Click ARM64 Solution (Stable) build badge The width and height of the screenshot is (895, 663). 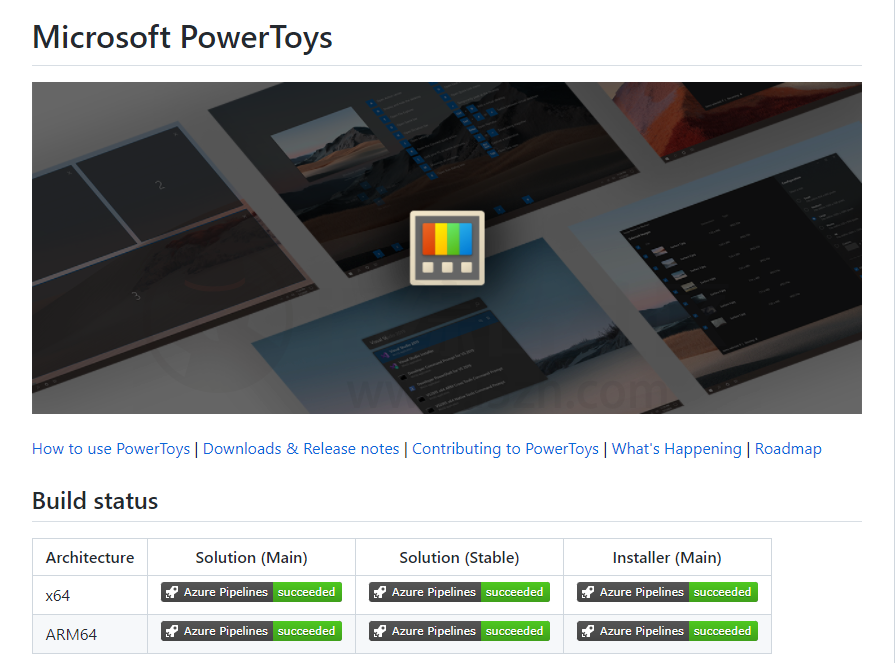(459, 631)
